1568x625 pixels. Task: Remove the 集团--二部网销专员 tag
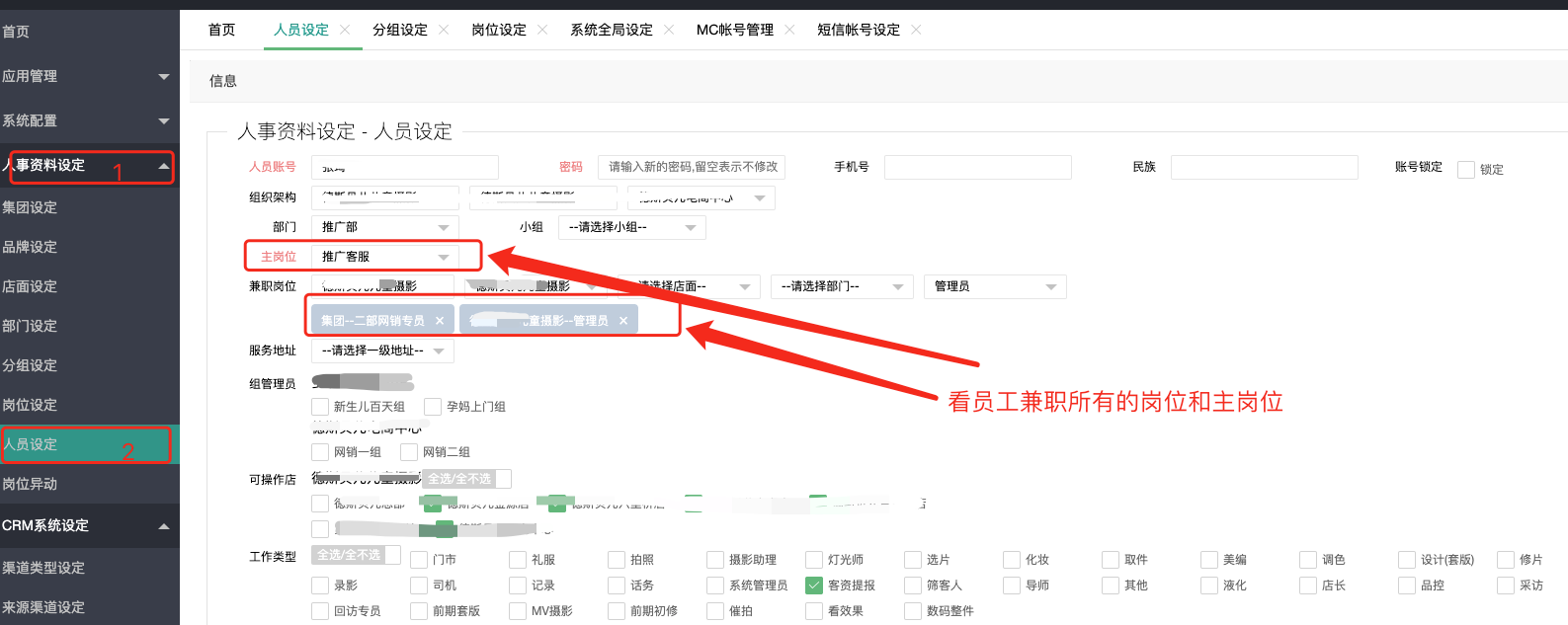440,321
